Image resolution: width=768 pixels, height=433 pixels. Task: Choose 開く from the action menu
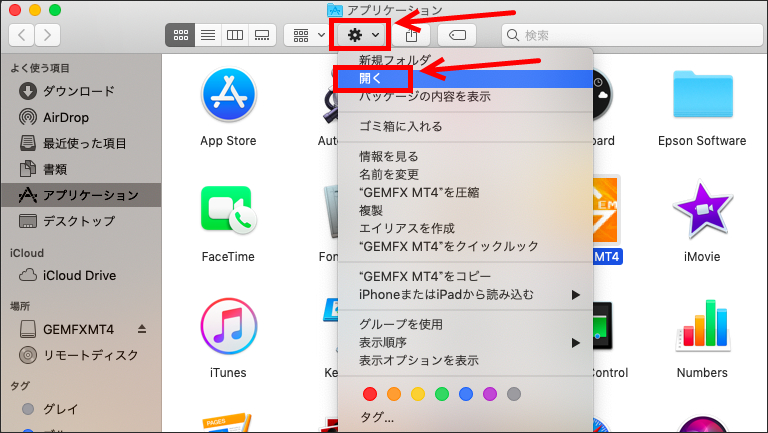pyautogui.click(x=371, y=78)
